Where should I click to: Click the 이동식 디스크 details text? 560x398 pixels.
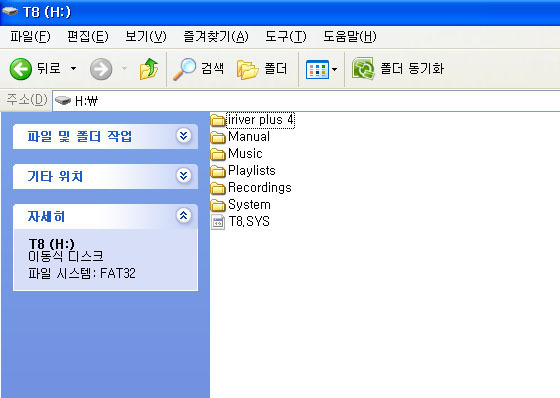[x=66, y=256]
